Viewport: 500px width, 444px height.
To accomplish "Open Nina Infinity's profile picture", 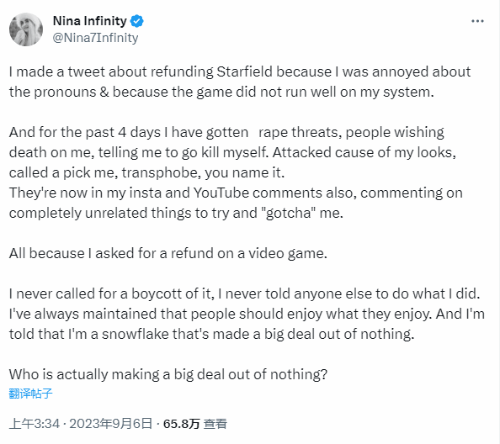I will 26,29.
